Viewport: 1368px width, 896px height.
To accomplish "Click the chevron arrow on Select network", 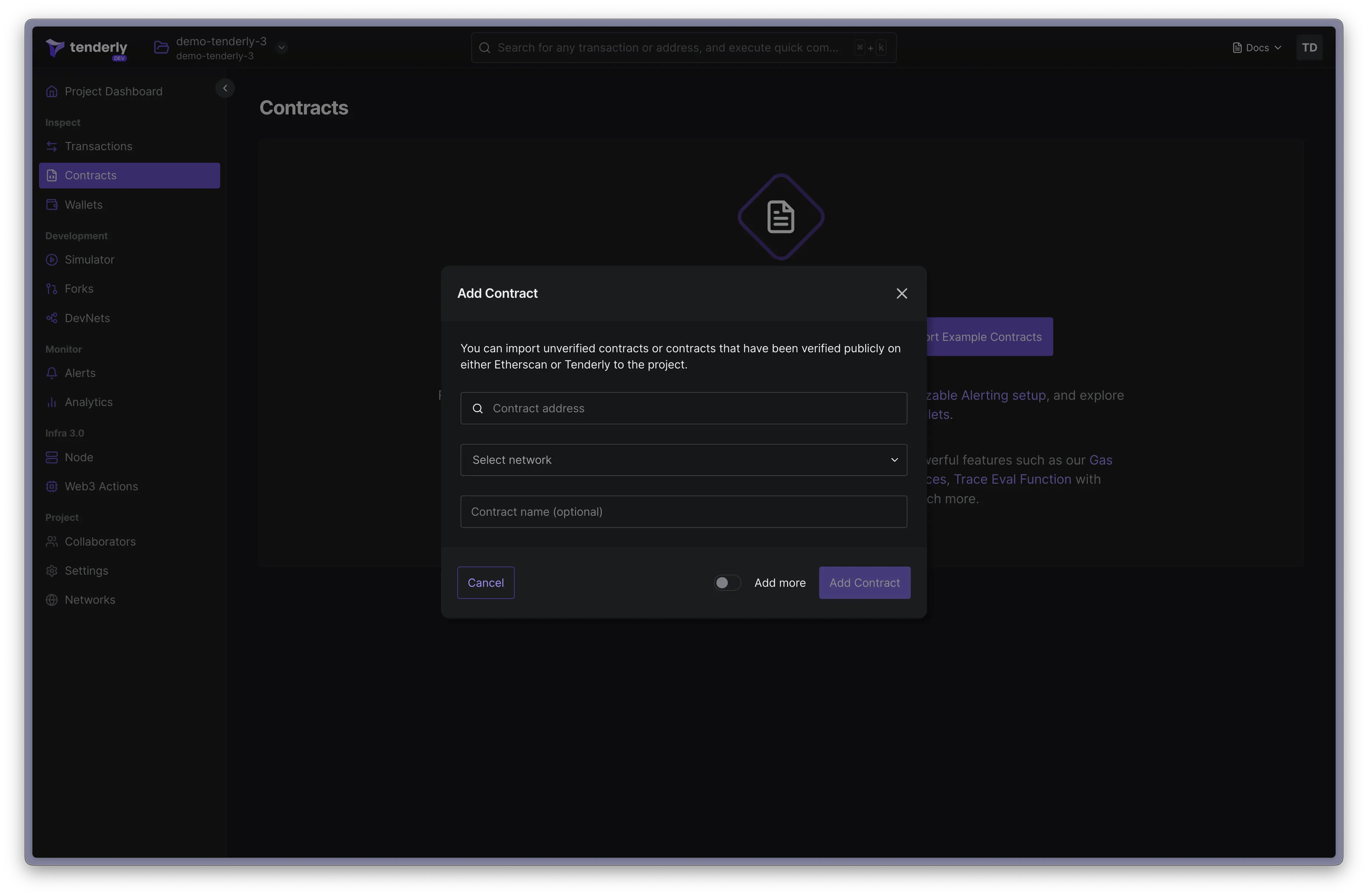I will tap(894, 459).
